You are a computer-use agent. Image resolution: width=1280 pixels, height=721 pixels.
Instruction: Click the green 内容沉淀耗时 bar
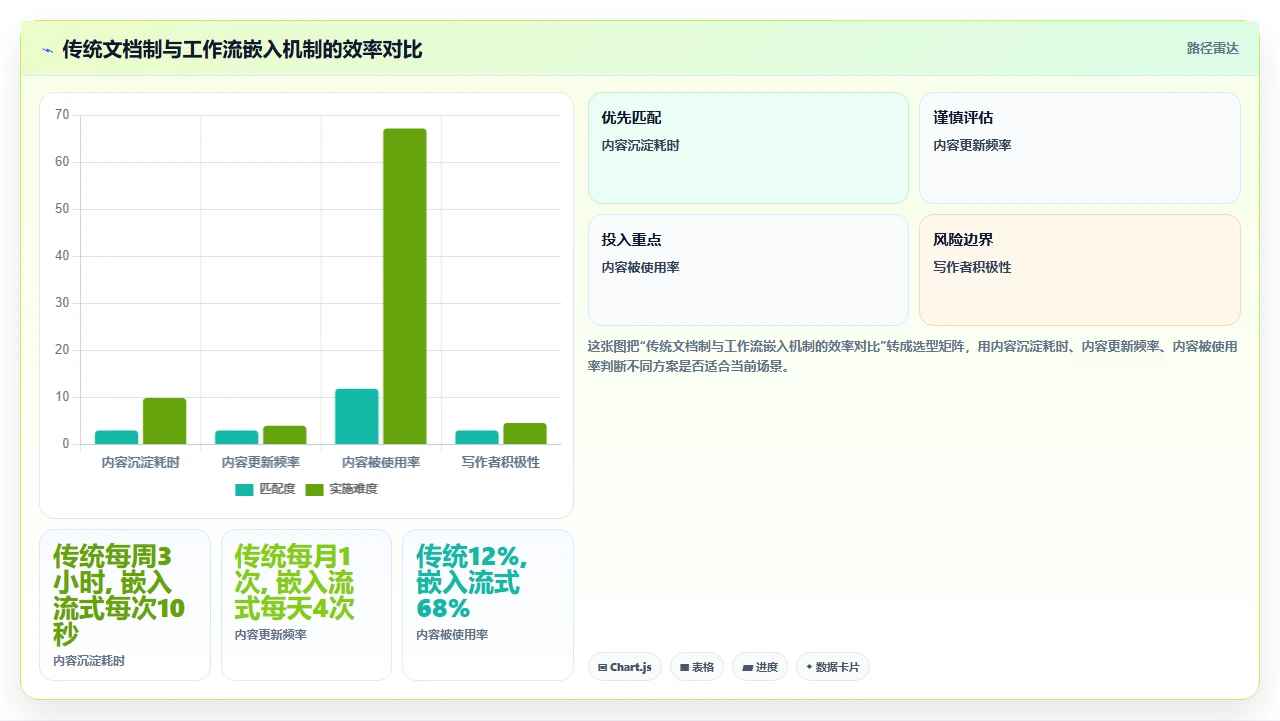pyautogui.click(x=164, y=421)
